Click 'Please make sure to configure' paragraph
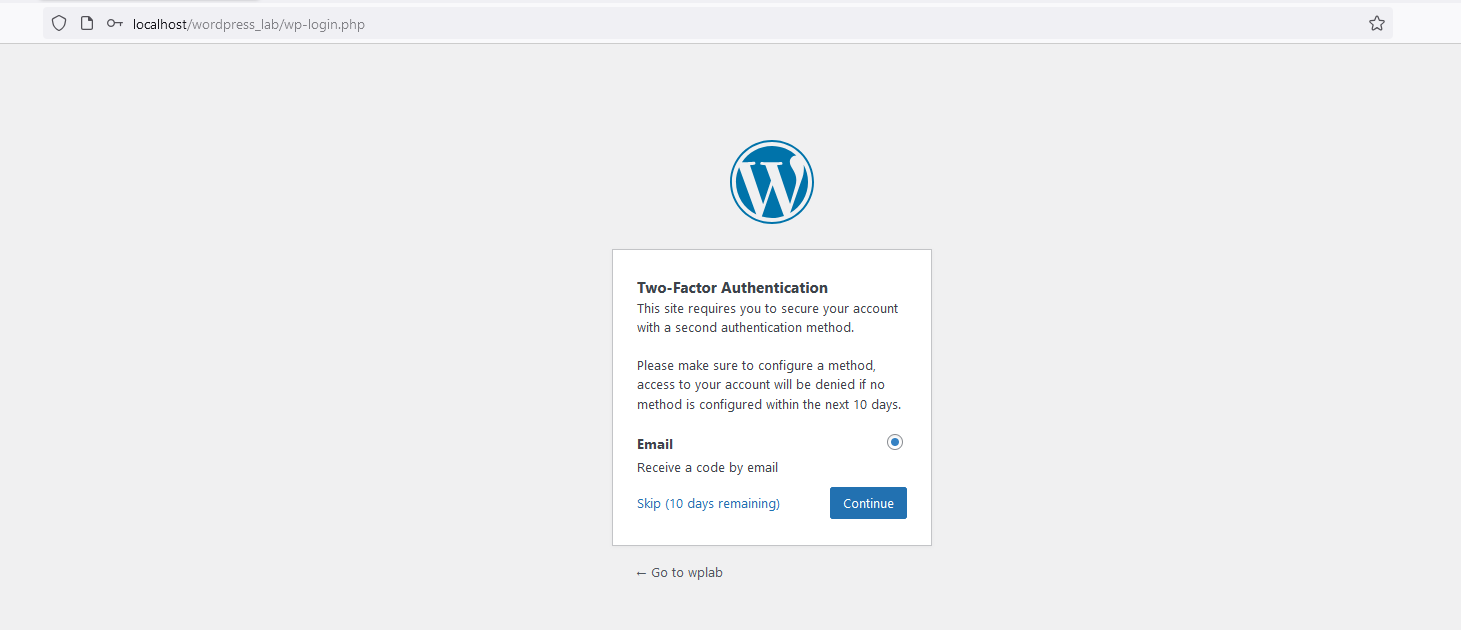1461x630 pixels. 769,385
